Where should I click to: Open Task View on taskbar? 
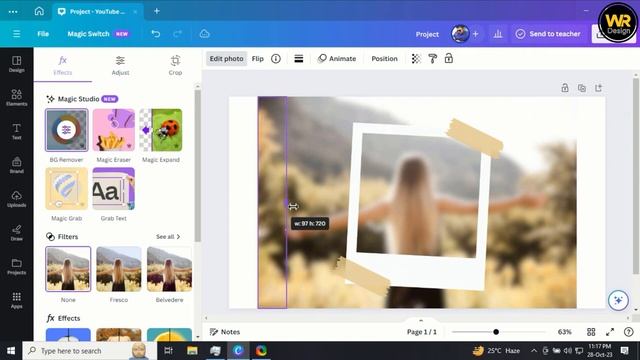[168, 351]
